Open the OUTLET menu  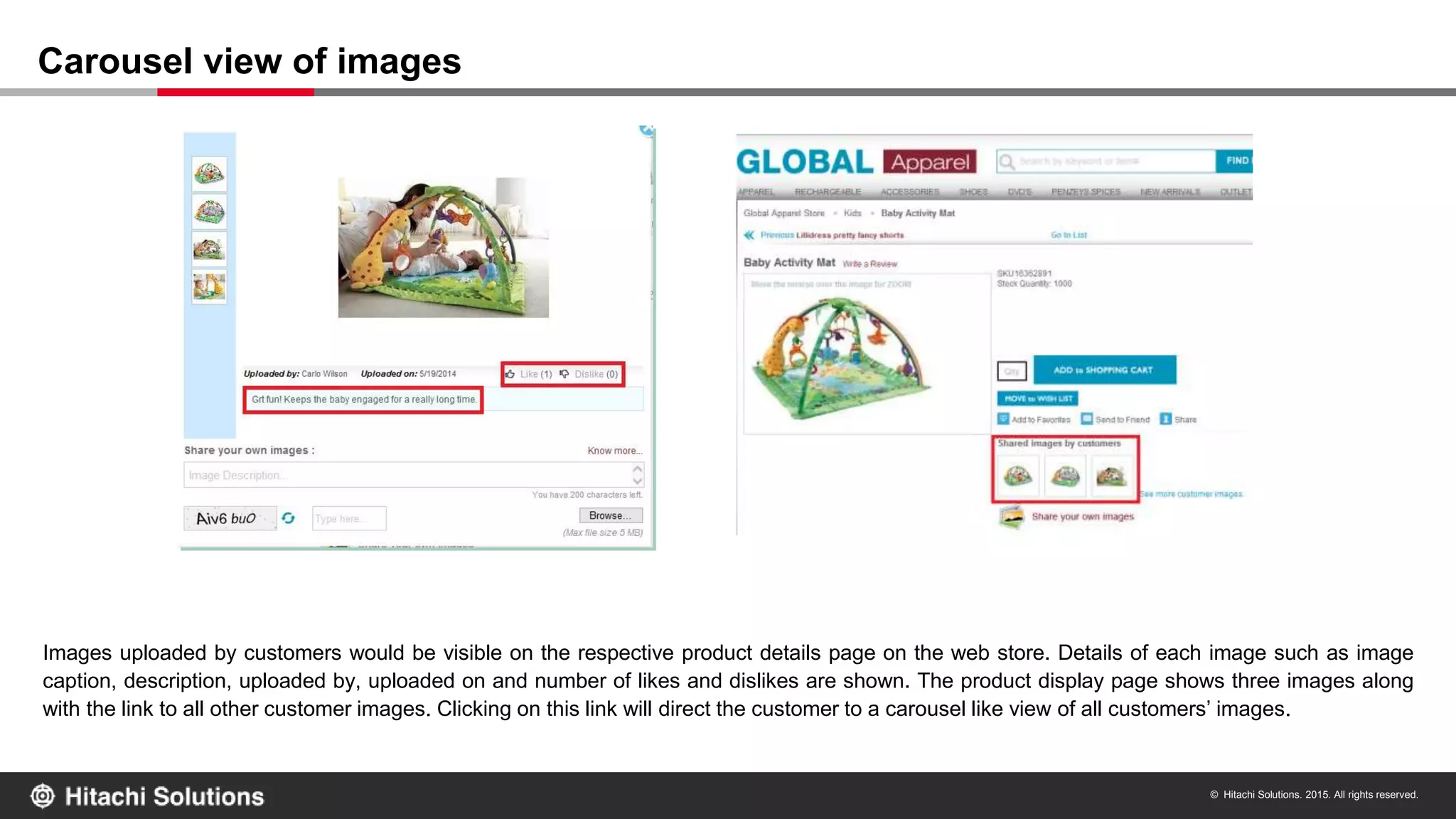[1236, 192]
